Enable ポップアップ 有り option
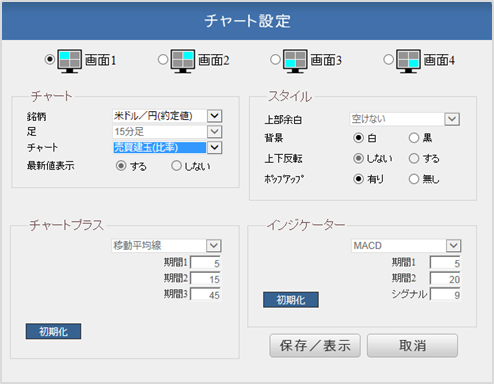494x384 pixels. 358,179
